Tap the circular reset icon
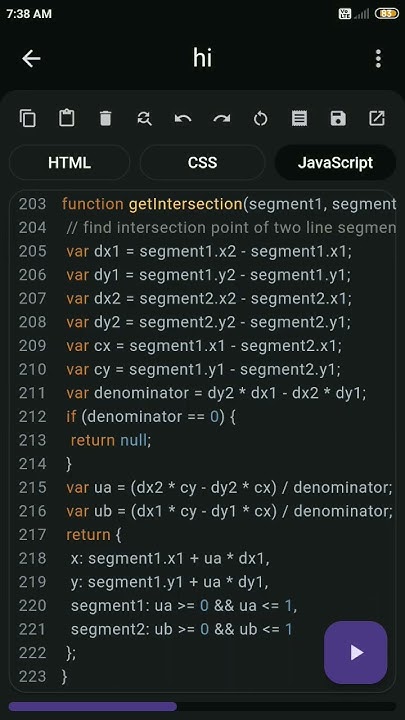405x720 pixels. (260, 119)
